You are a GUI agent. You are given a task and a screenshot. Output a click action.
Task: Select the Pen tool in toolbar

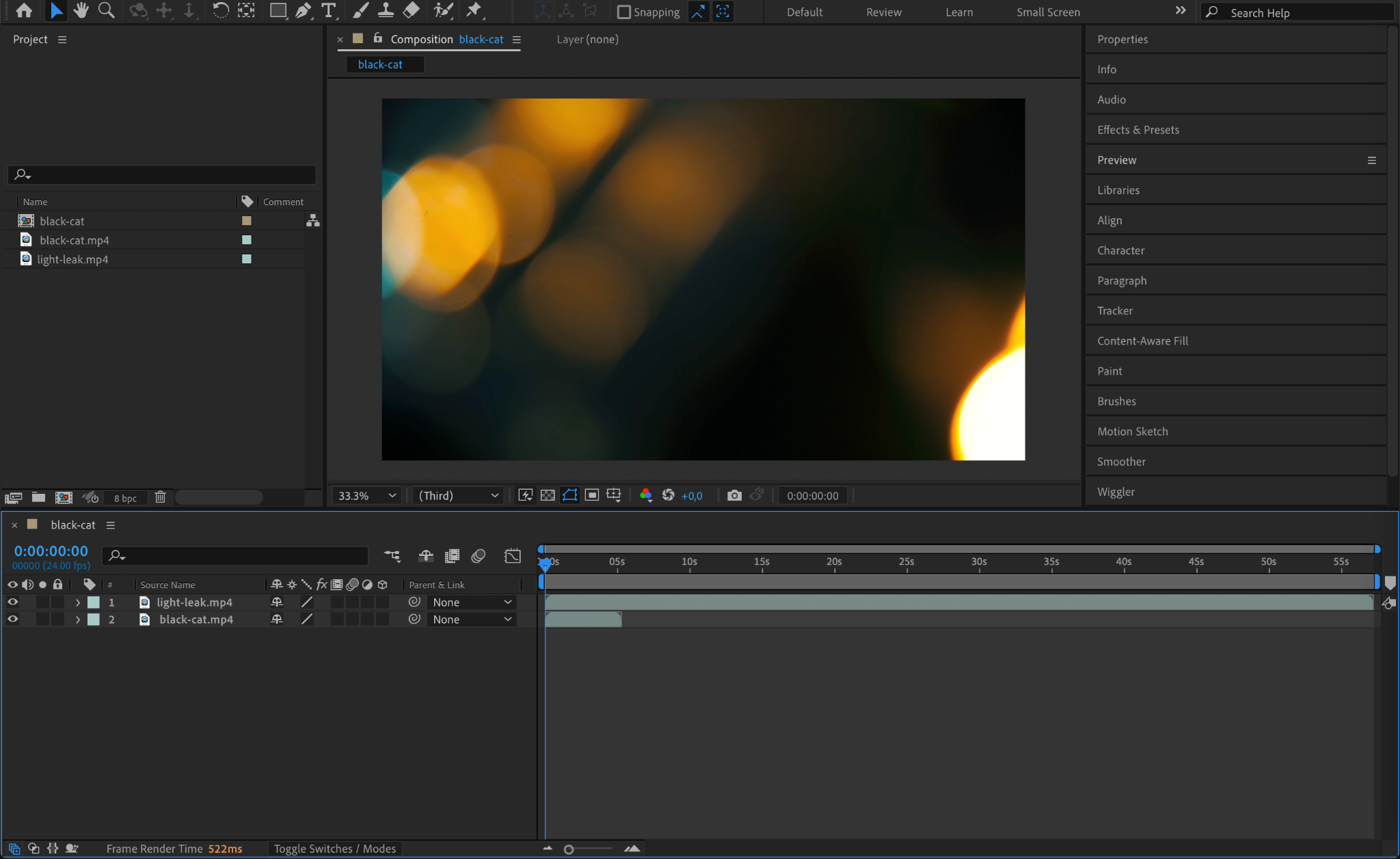click(x=303, y=10)
